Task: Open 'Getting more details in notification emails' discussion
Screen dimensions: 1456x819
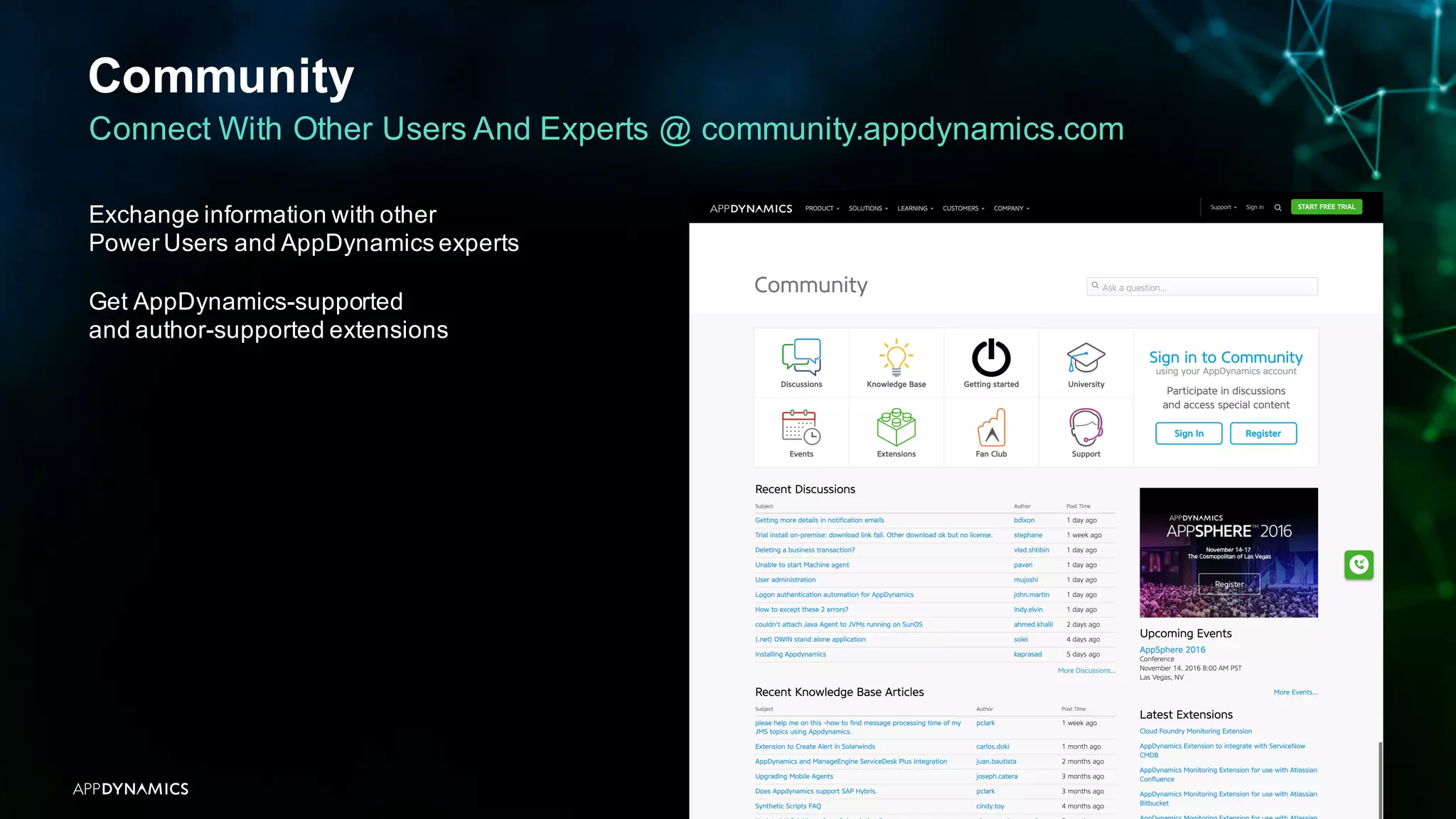Action: click(x=820, y=520)
